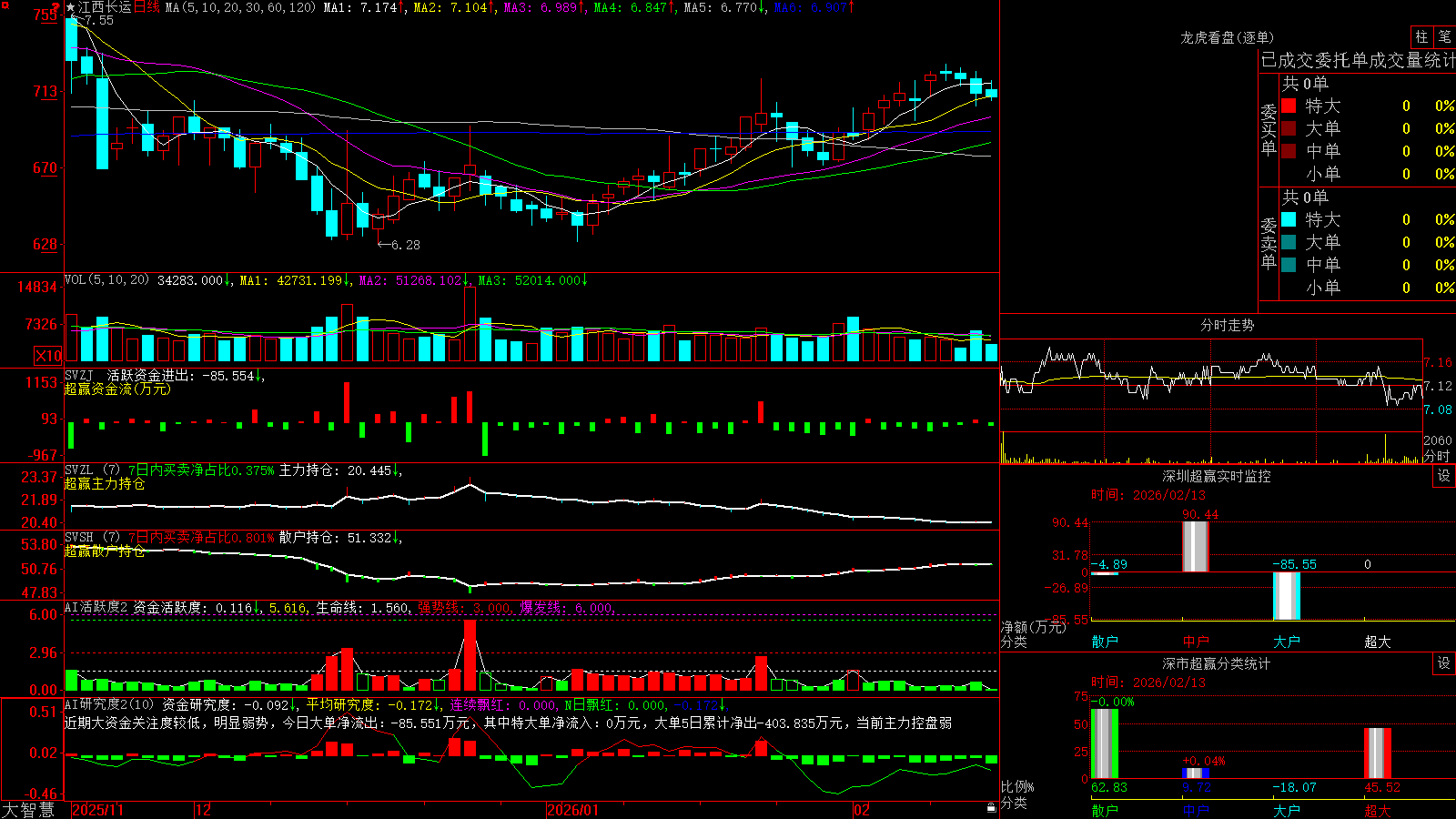Click the 分时走势 panel title

point(1227,325)
